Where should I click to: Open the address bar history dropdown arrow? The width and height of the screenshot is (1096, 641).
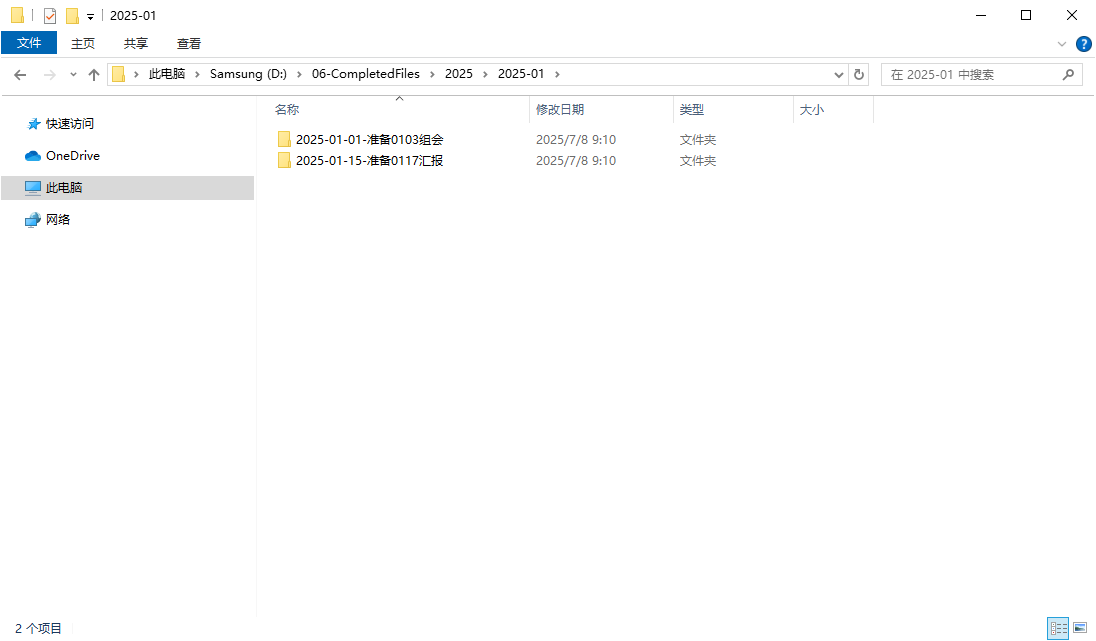click(x=839, y=73)
